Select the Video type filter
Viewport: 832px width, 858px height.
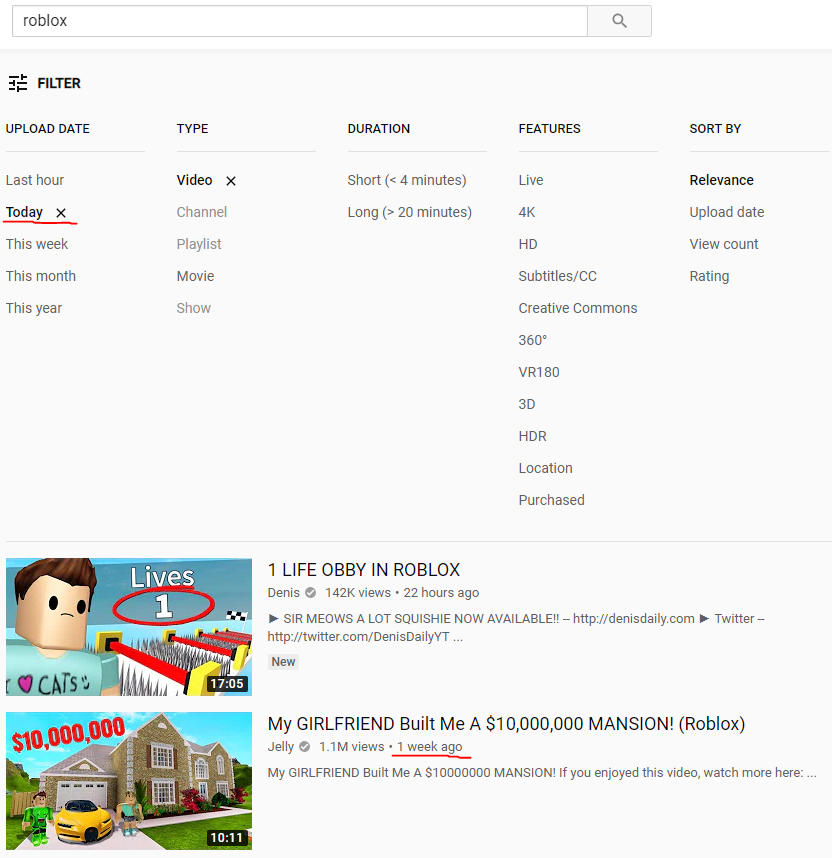pos(194,180)
